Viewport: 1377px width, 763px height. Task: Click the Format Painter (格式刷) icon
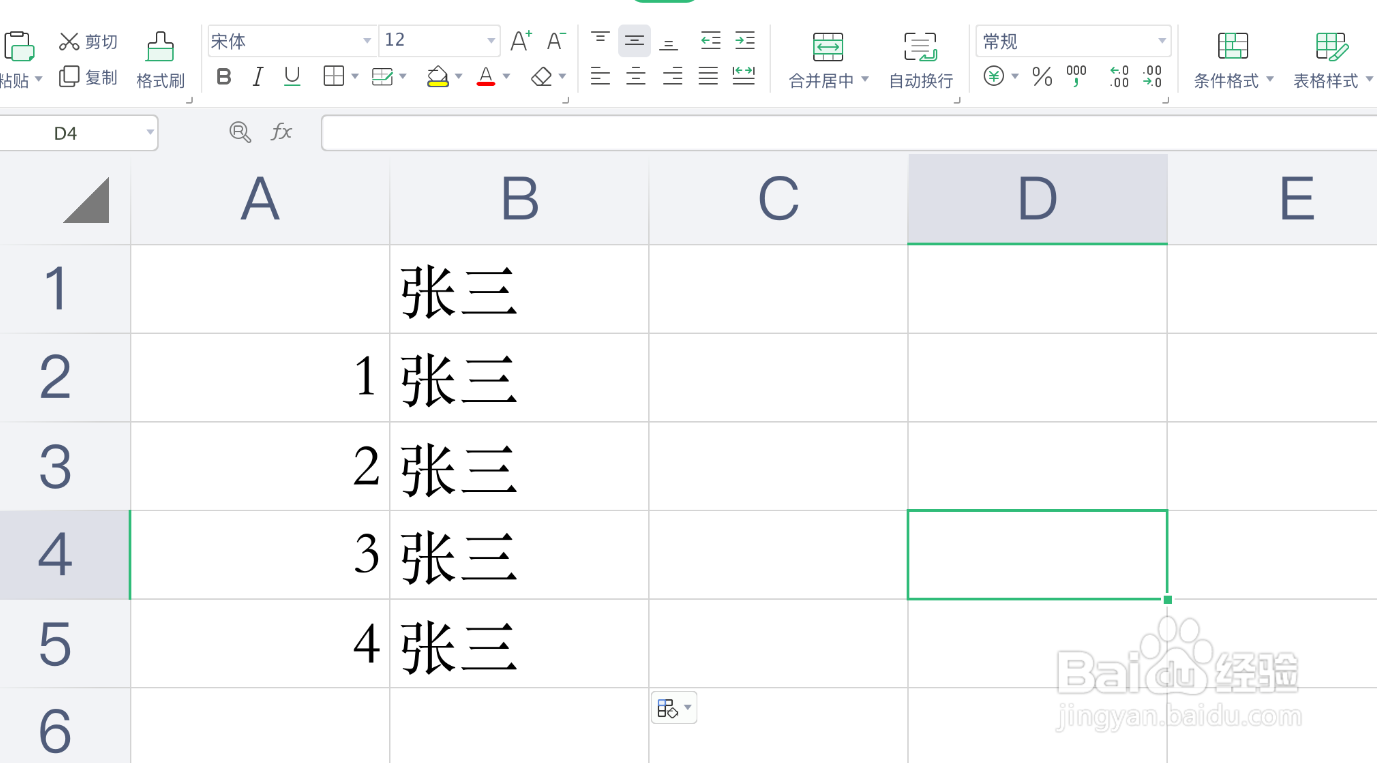tap(160, 47)
